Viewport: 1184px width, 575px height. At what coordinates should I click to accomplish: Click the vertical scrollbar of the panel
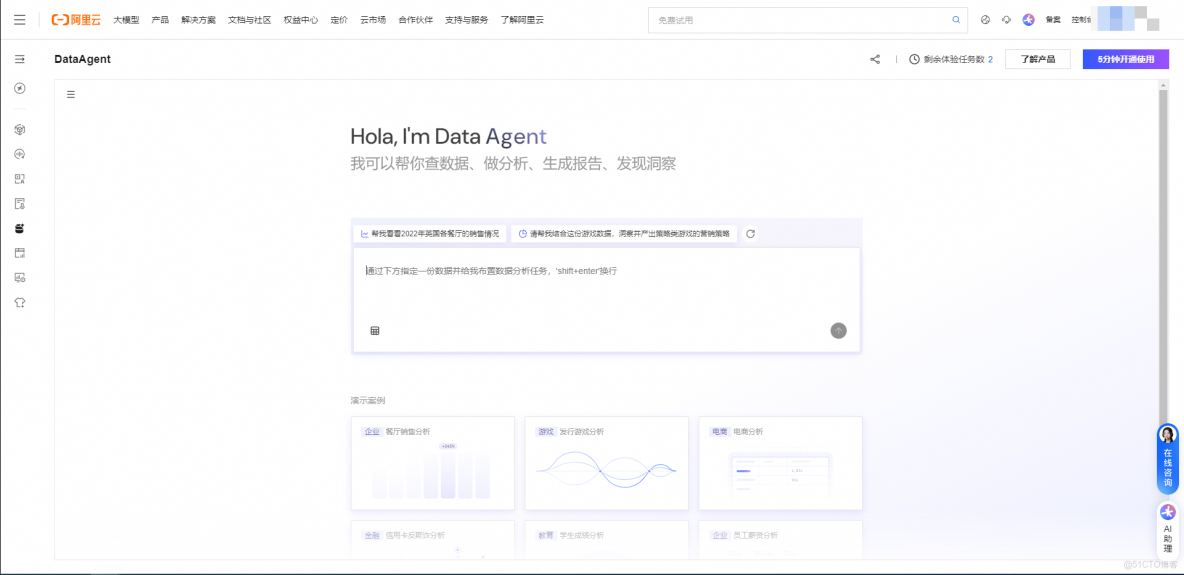(x=1163, y=257)
